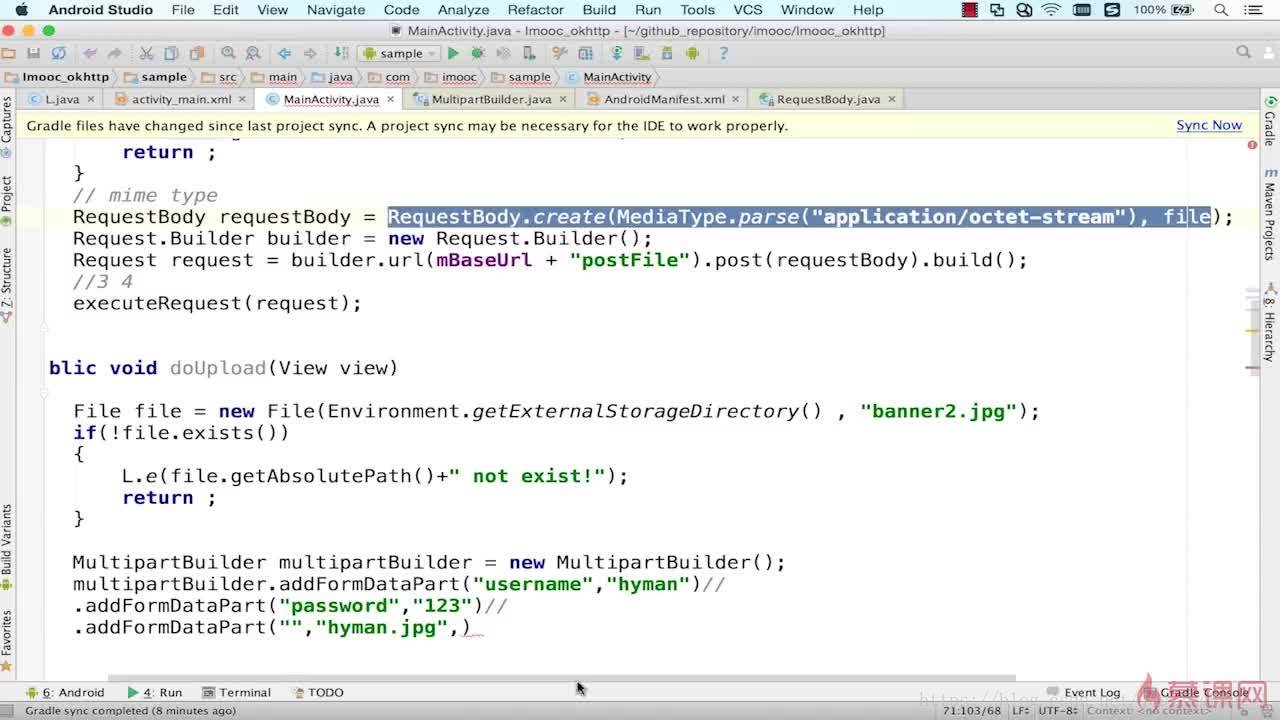Click the Replace toolbar icon
The width and height of the screenshot is (1280, 720).
coord(252,53)
